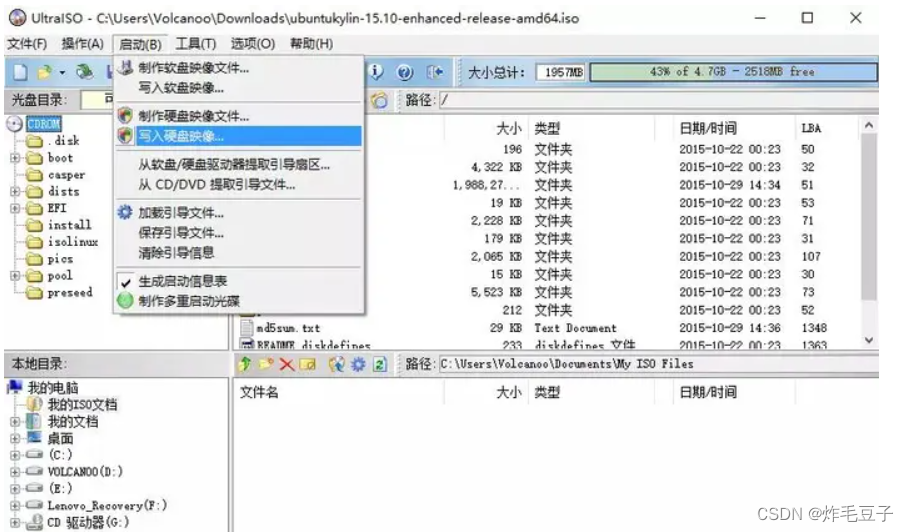Expand the dists folder in disc tree

tap(15, 191)
